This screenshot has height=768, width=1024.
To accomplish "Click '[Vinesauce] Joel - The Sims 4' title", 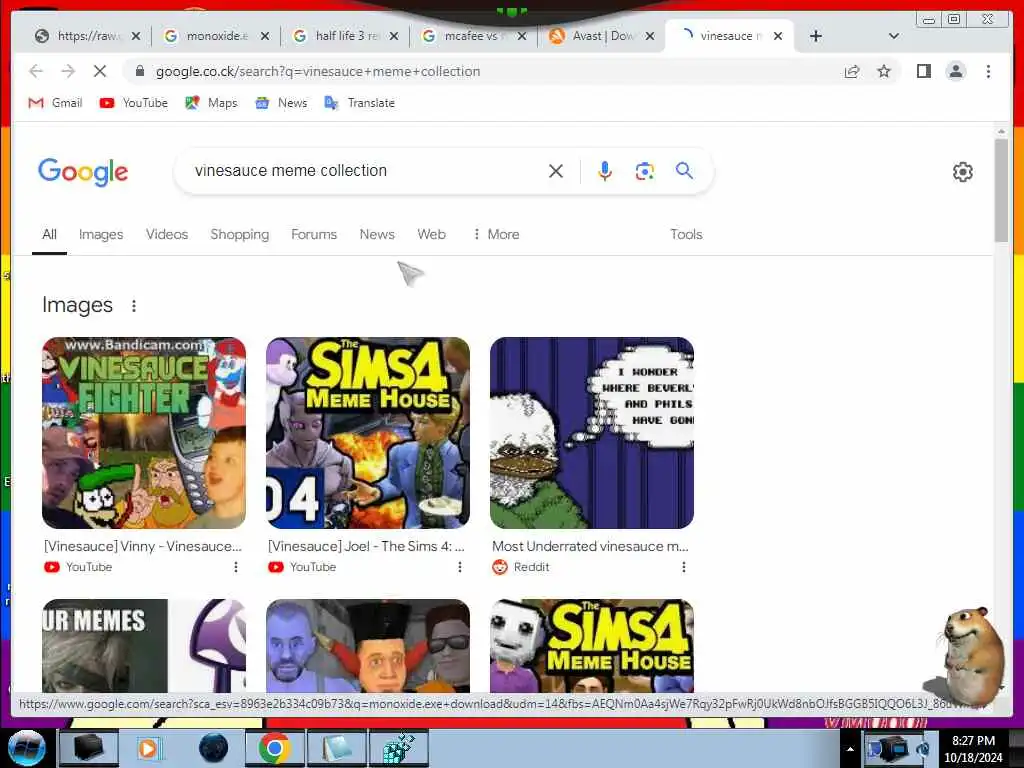I will pyautogui.click(x=366, y=547).
